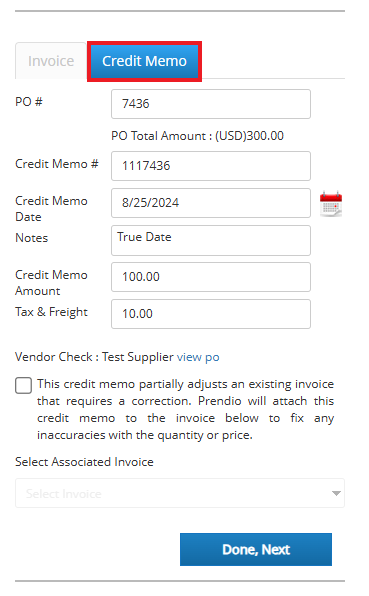Focus the PO # field containing 7436
This screenshot has width=369, height=596.
211,104
